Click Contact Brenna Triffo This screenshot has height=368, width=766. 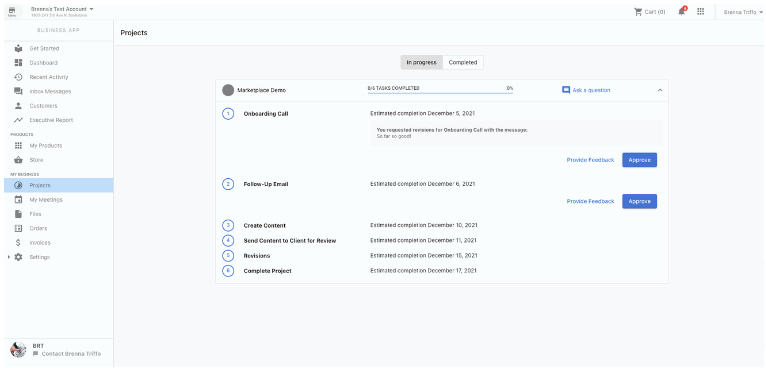point(71,354)
